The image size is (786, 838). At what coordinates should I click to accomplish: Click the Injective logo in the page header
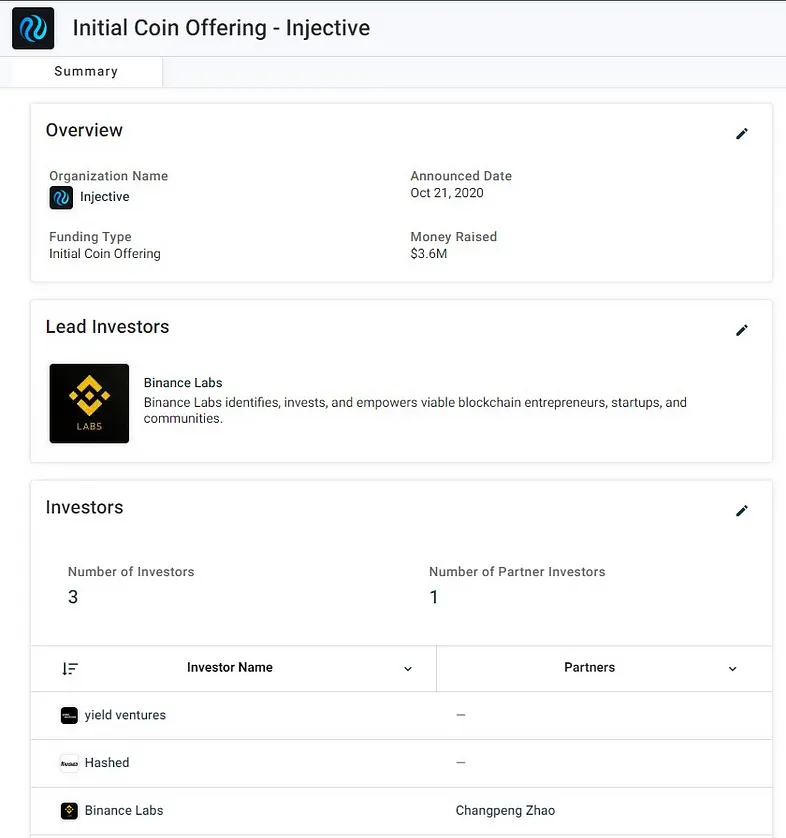pyautogui.click(x=33, y=28)
